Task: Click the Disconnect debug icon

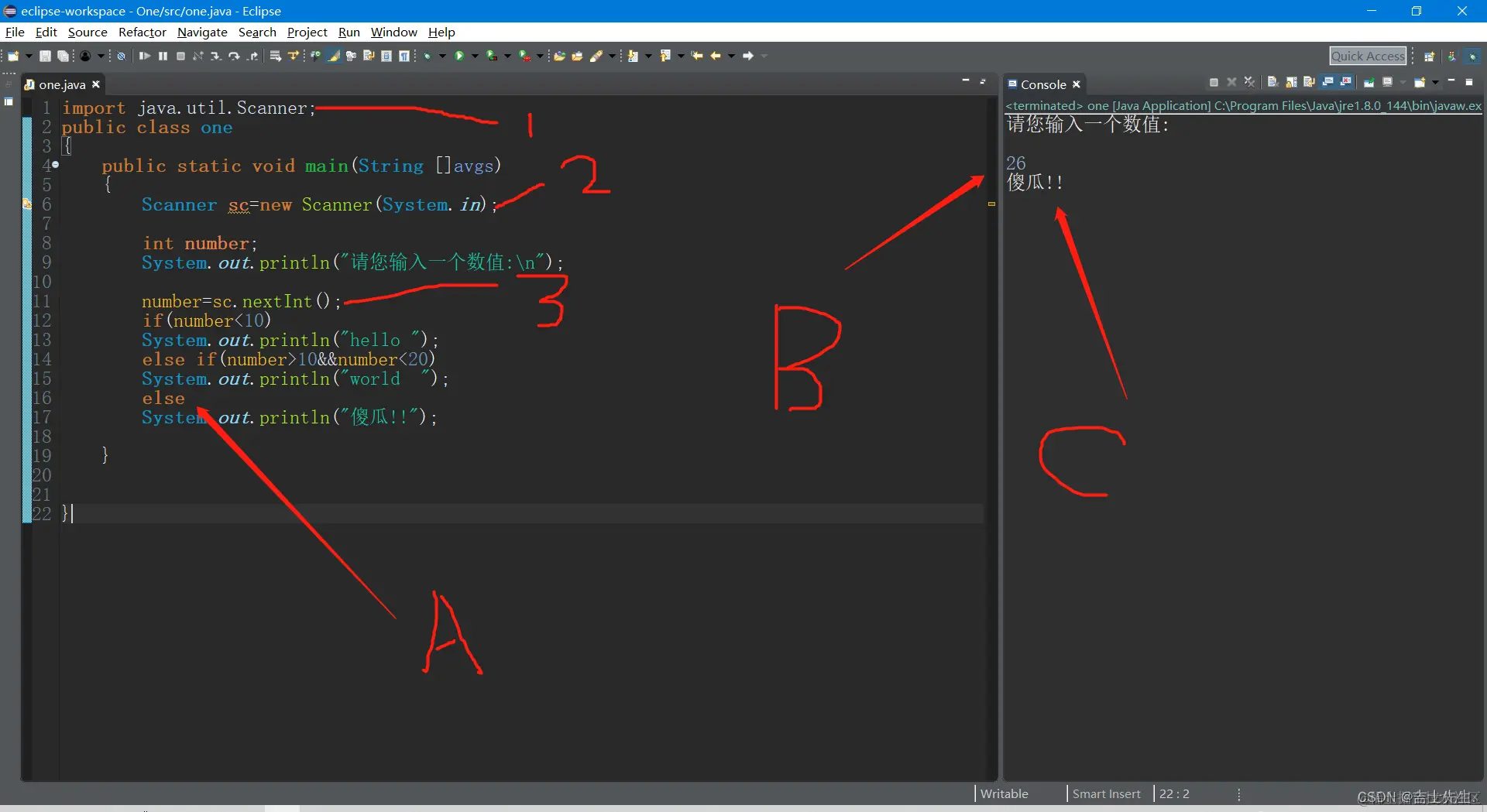Action: coord(197,56)
